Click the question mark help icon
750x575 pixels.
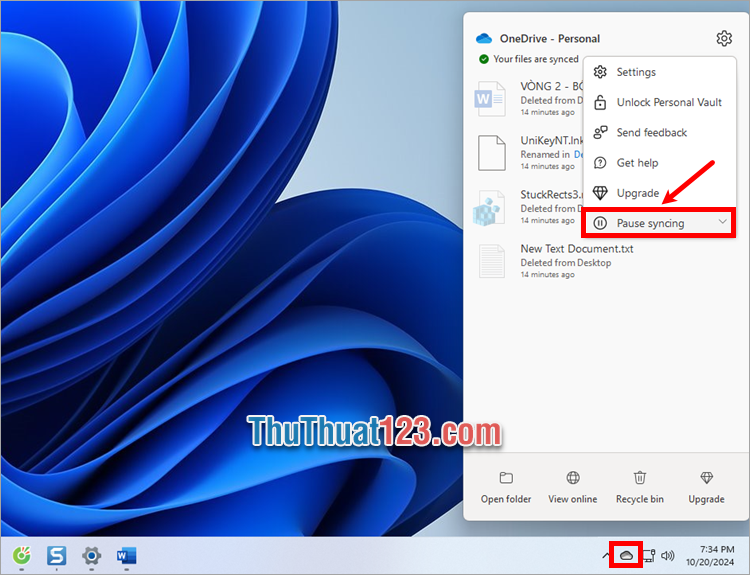600,163
